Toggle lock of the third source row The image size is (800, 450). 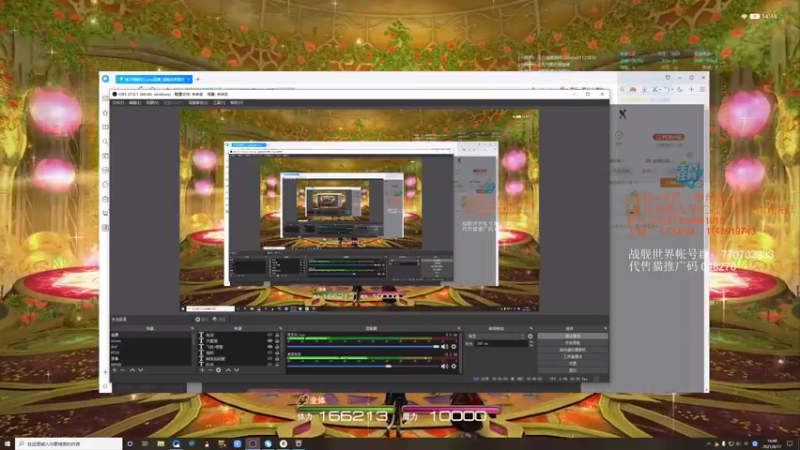coord(277,346)
